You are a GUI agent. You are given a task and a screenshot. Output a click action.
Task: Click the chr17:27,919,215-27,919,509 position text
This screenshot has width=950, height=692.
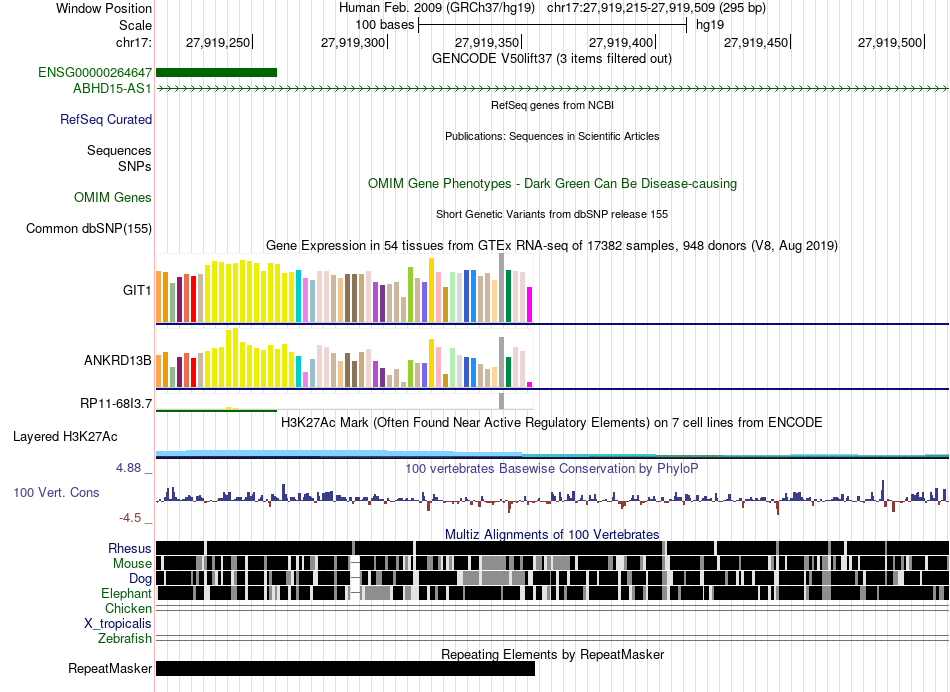click(x=656, y=8)
